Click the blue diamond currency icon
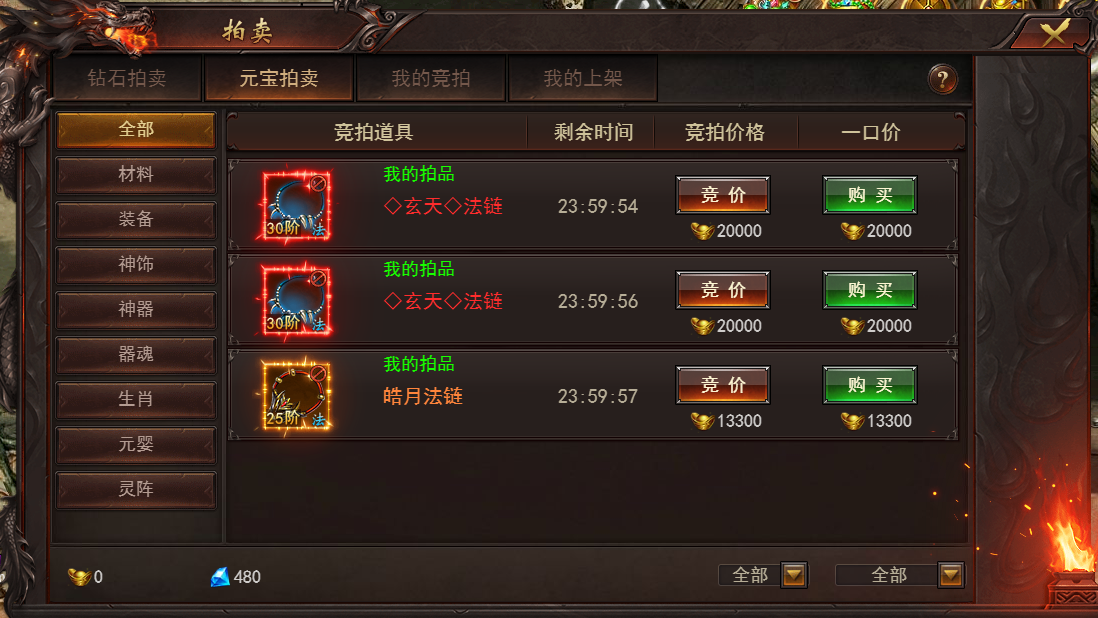Screen dimensions: 1098x618 tap(220, 577)
